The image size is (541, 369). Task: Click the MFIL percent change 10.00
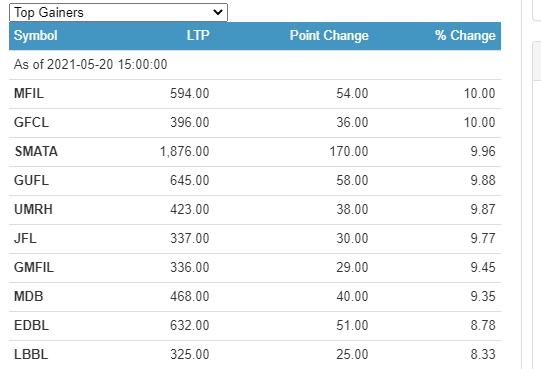coord(480,94)
